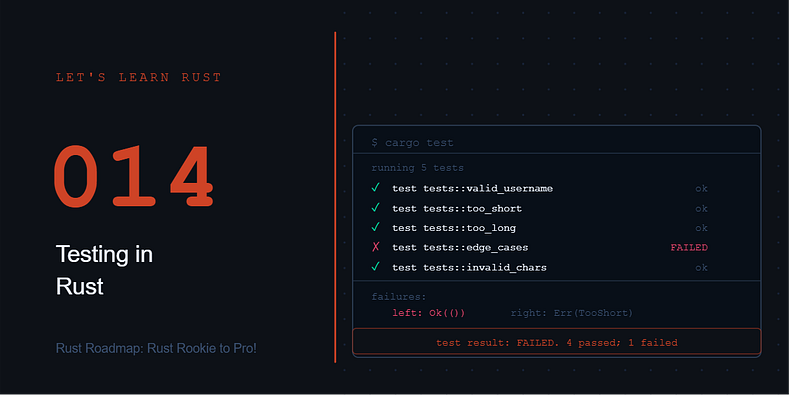Click "ok" status of invalid_chars test
800x406 pixels.
[x=702, y=268]
